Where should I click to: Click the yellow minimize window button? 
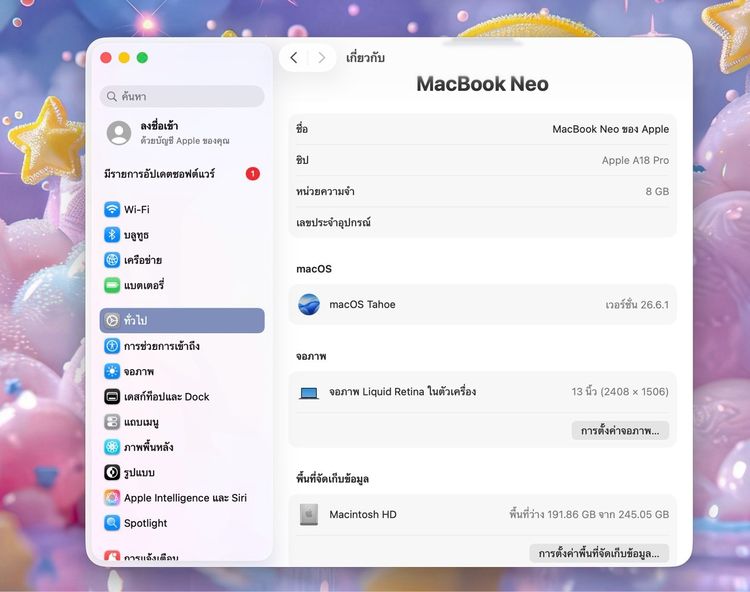click(x=124, y=58)
